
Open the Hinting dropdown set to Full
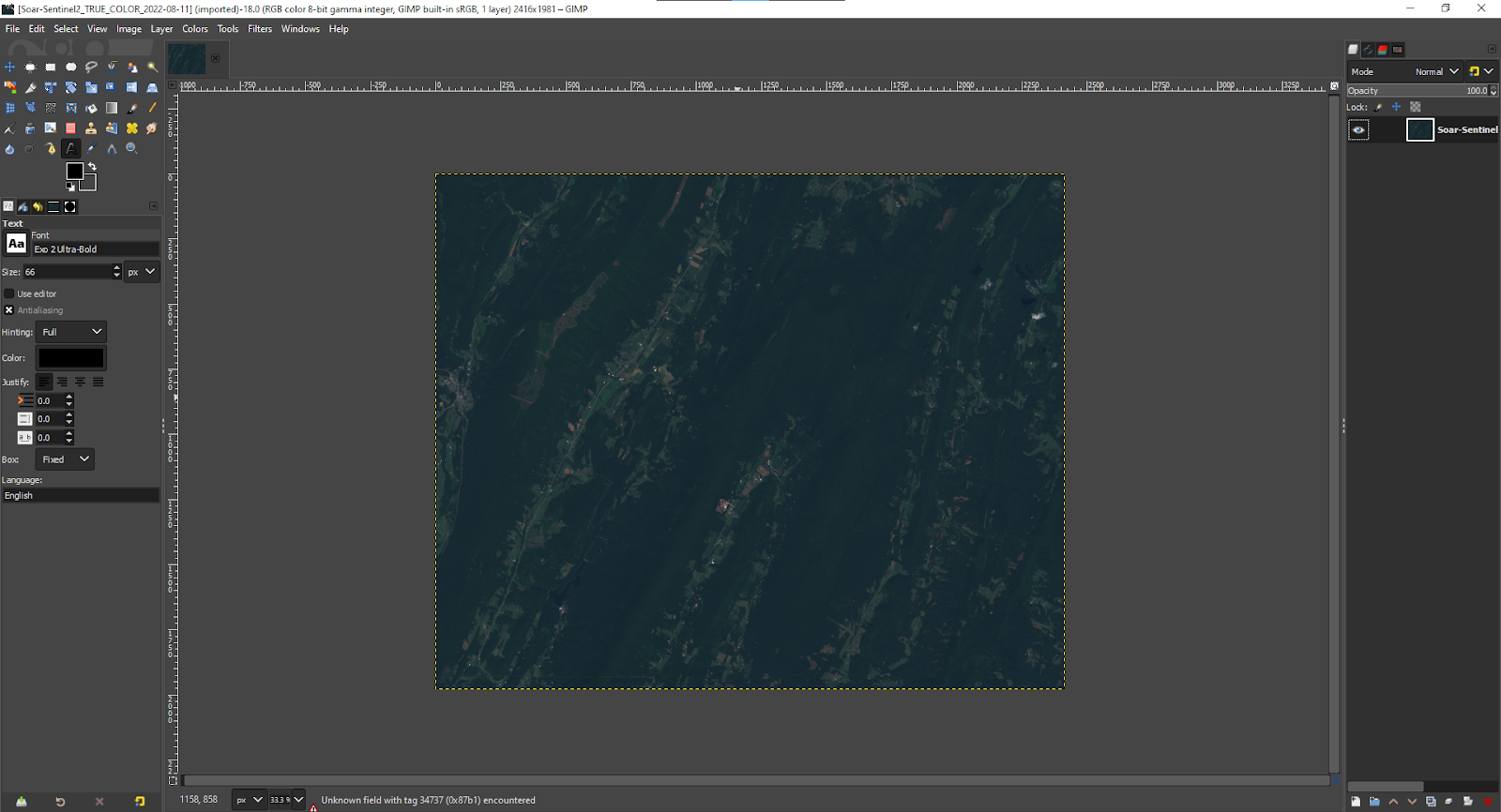pyautogui.click(x=71, y=332)
